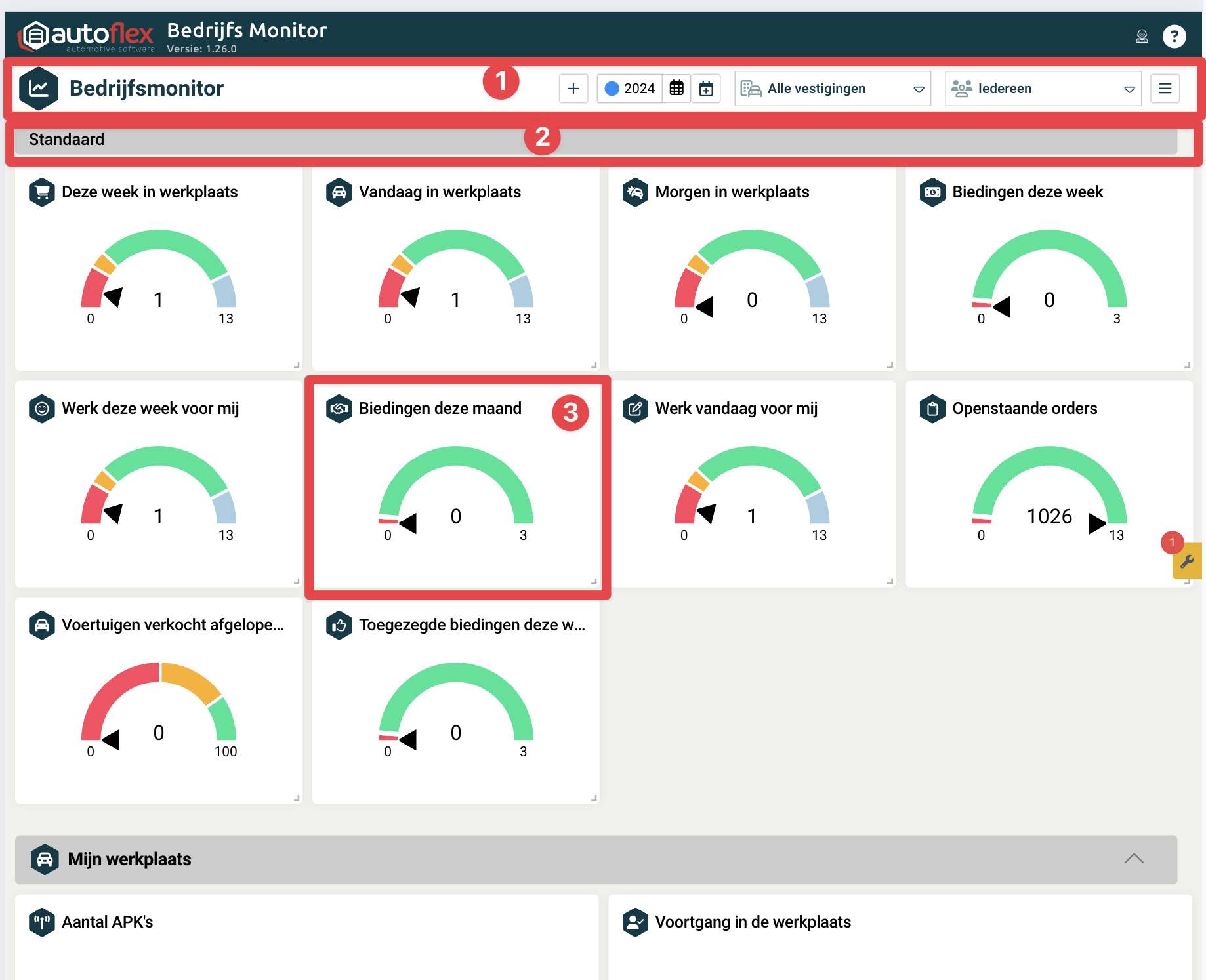Click the calendar-plus icon
The image size is (1206, 980).
tap(706, 89)
